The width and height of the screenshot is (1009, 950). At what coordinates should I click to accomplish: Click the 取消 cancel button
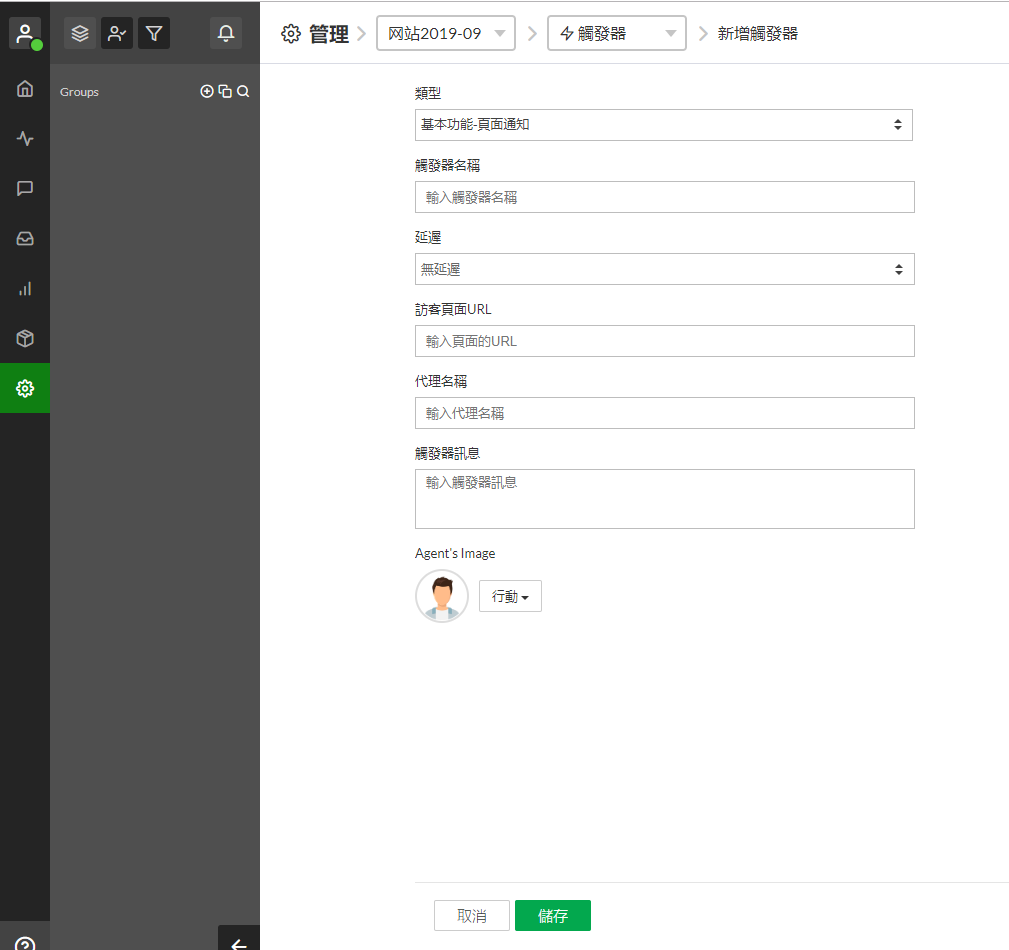click(x=471, y=916)
